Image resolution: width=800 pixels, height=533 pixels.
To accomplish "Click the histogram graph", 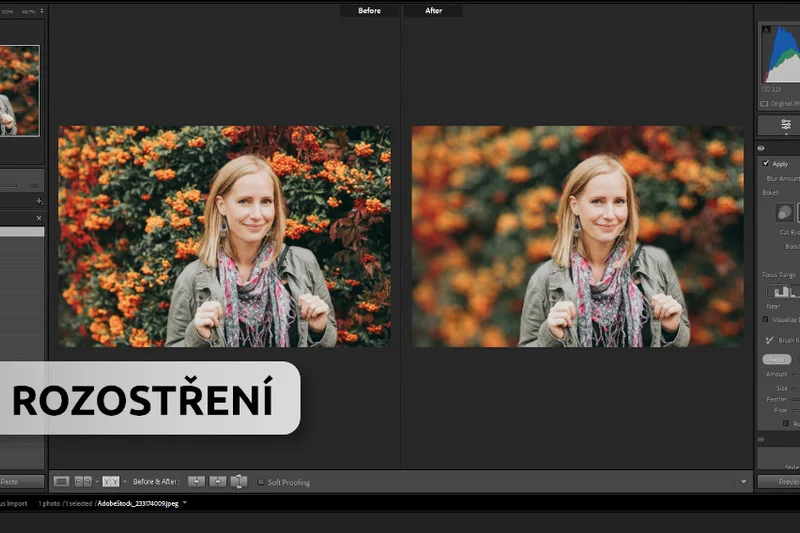I will [781, 55].
